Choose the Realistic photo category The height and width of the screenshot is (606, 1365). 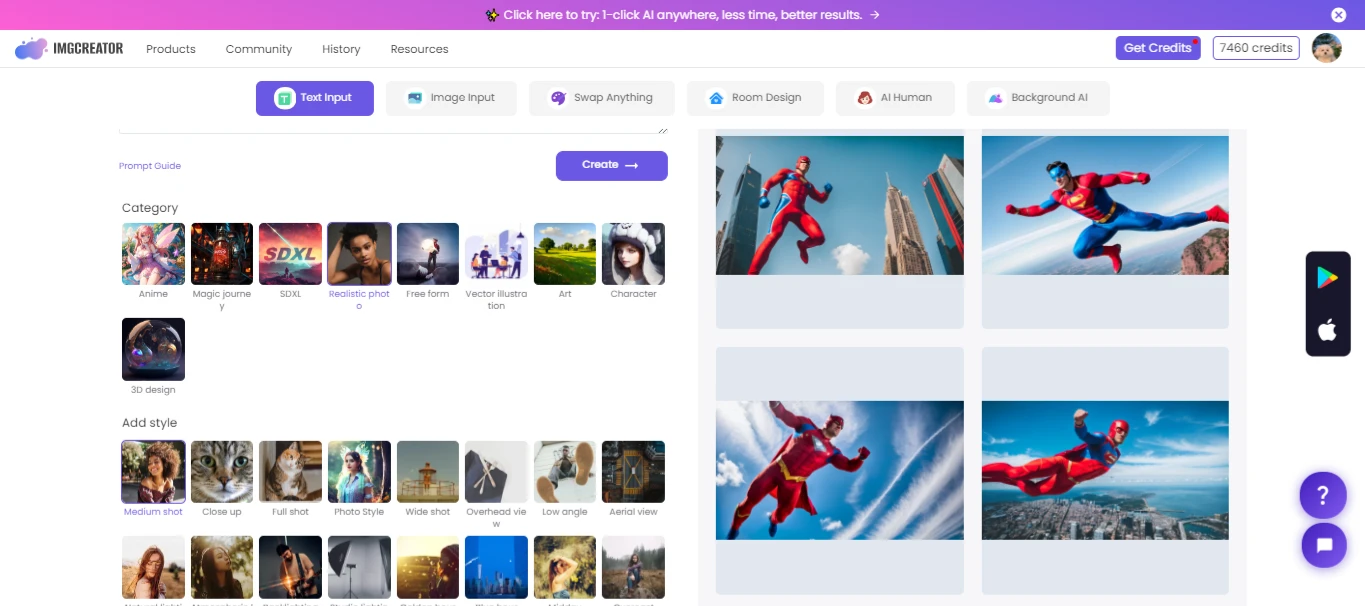359,254
